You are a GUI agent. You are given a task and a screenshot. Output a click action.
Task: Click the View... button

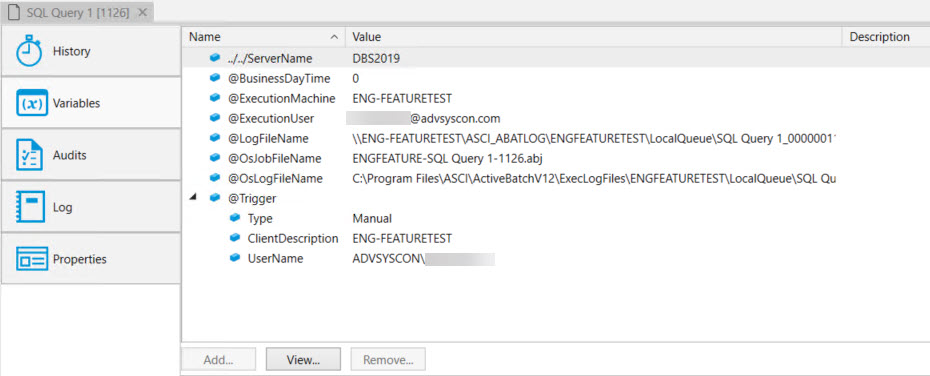pyautogui.click(x=303, y=359)
